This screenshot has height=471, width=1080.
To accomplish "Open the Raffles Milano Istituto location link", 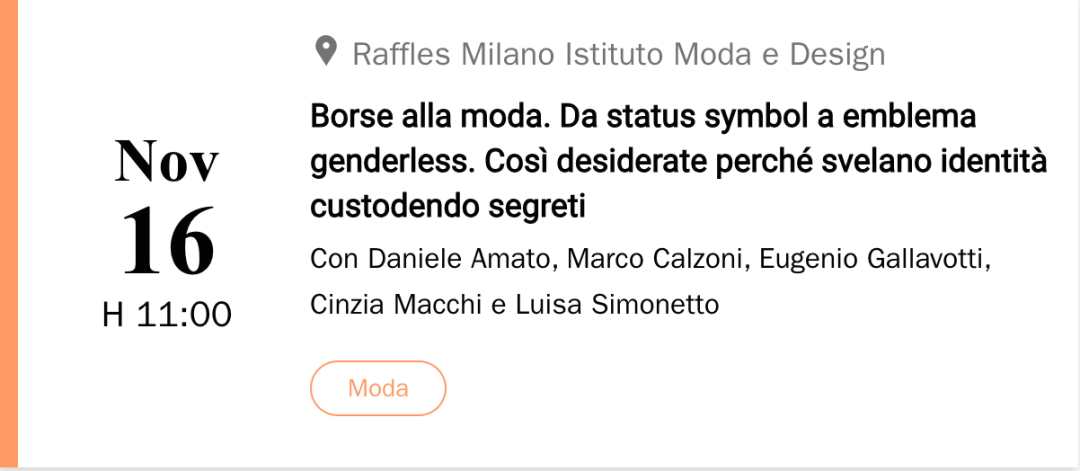I will click(619, 54).
